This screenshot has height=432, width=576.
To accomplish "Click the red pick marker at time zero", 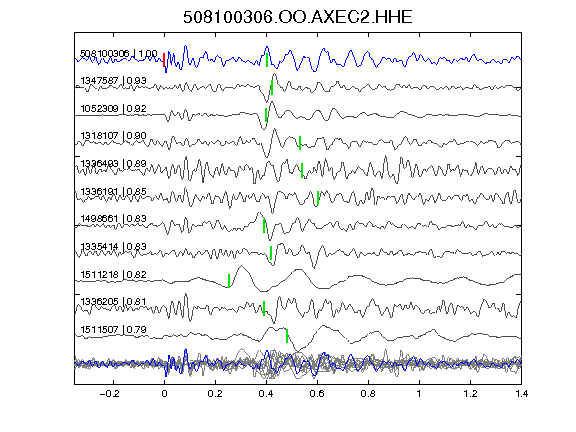I will tap(164, 60).
